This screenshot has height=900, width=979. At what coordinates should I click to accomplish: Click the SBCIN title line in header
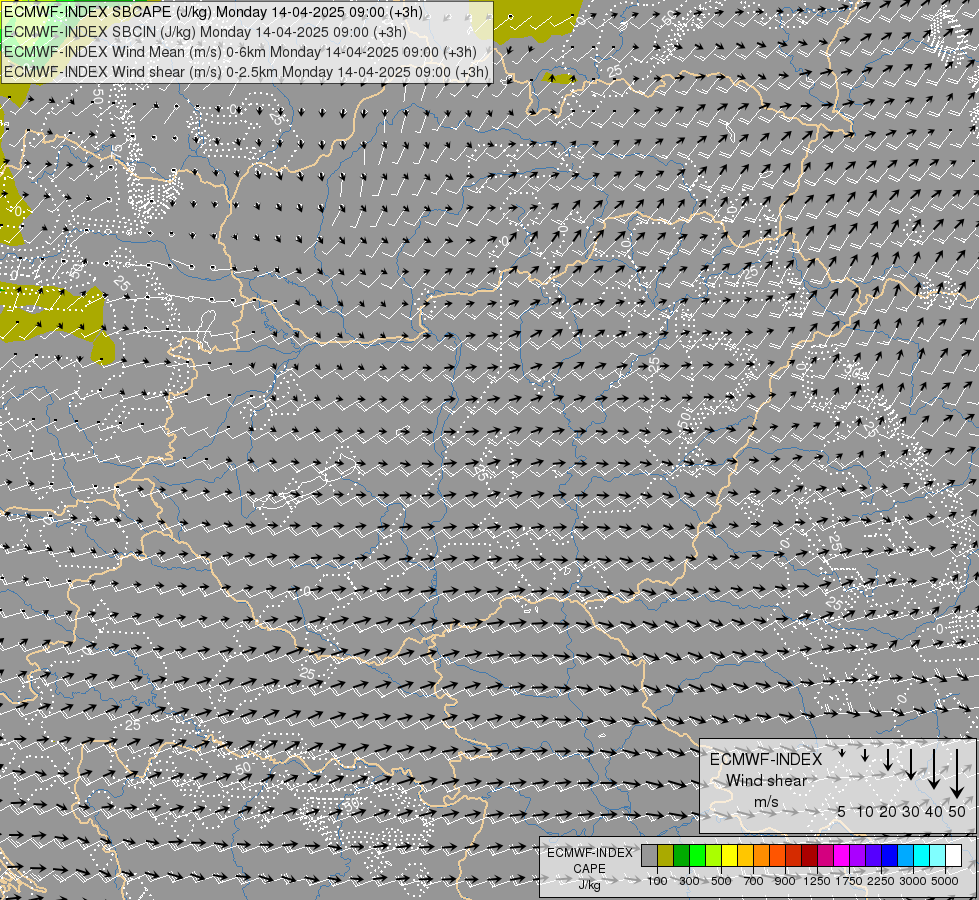pyautogui.click(x=205, y=32)
